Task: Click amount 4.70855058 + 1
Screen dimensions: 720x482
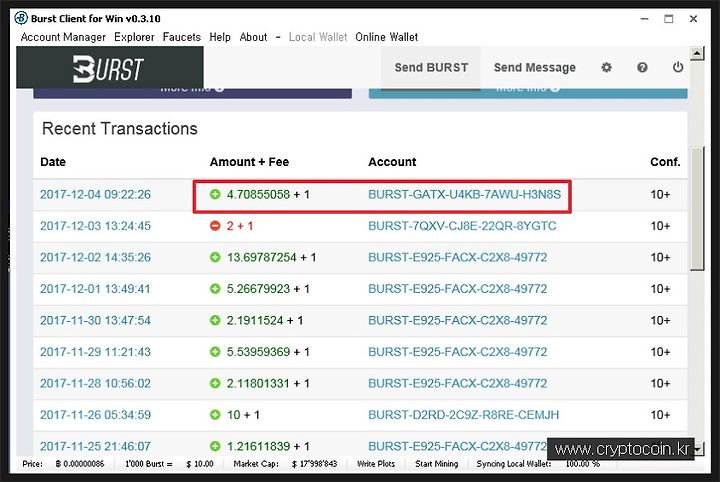Action: pos(268,194)
